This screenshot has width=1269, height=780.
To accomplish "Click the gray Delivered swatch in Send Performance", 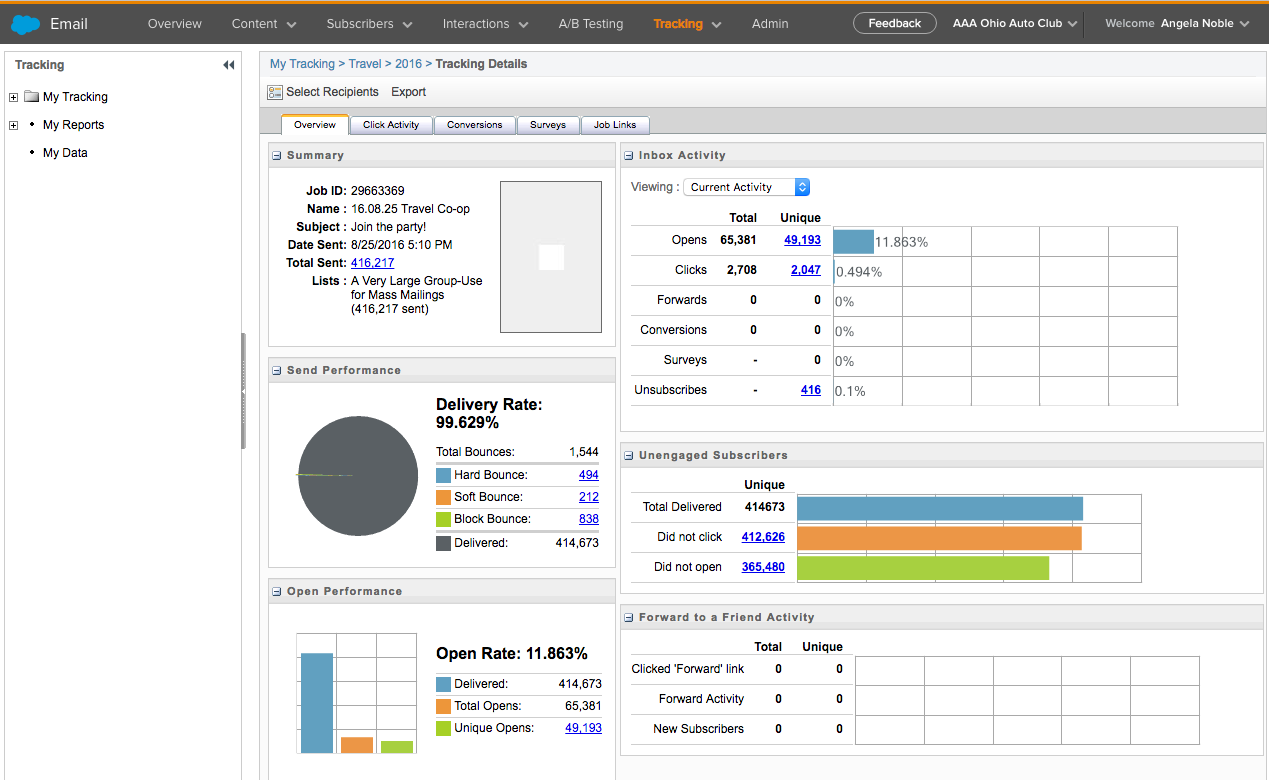I will coord(443,543).
